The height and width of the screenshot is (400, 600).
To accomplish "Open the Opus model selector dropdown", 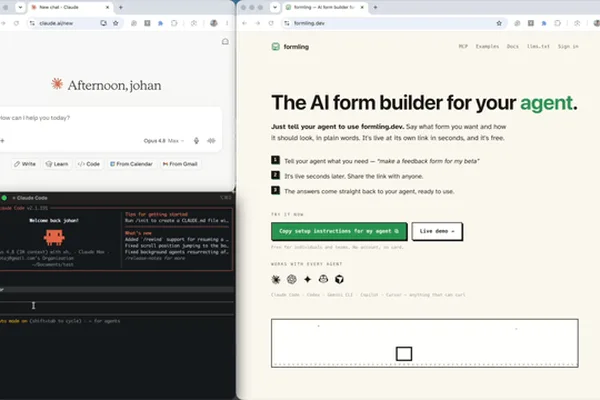I will coord(163,141).
